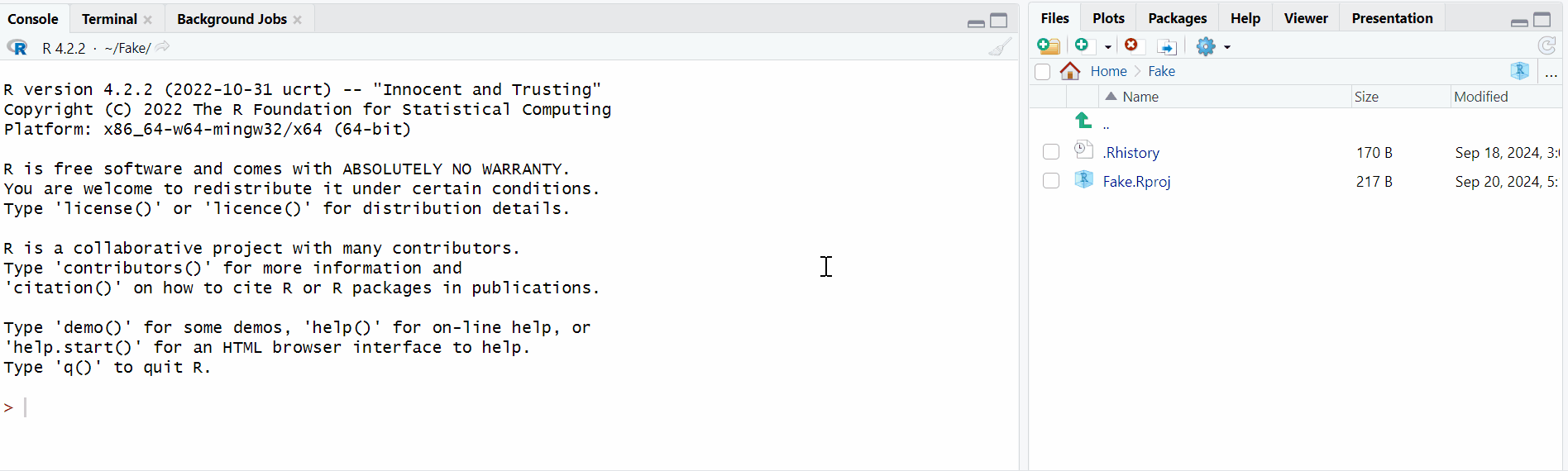Click the Rename file icon
1568x471 pixels.
click(1167, 46)
